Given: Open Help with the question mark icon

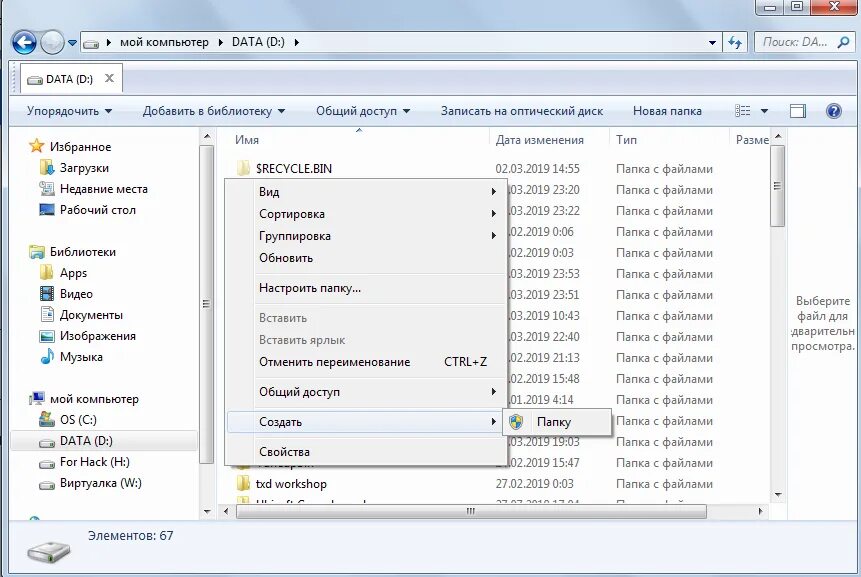Looking at the screenshot, I should click(834, 111).
